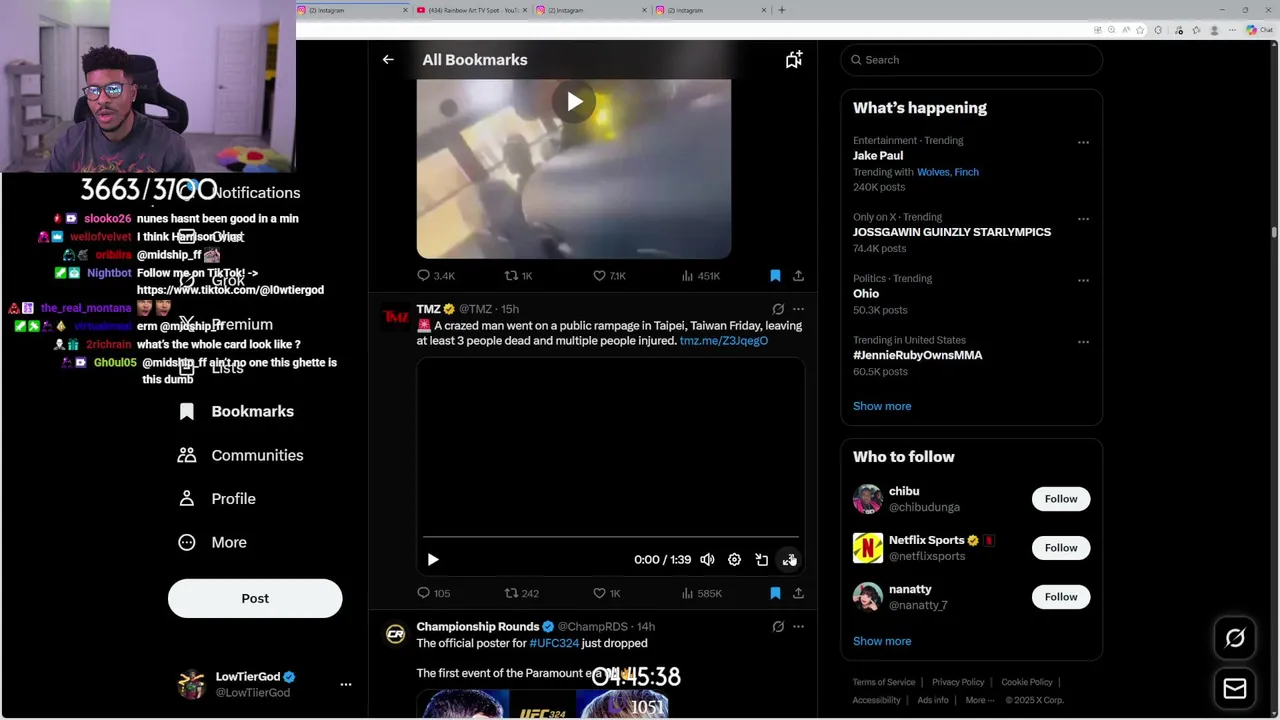Open the Jake Paul trending topic
The image size is (1280, 720).
pyautogui.click(x=878, y=156)
